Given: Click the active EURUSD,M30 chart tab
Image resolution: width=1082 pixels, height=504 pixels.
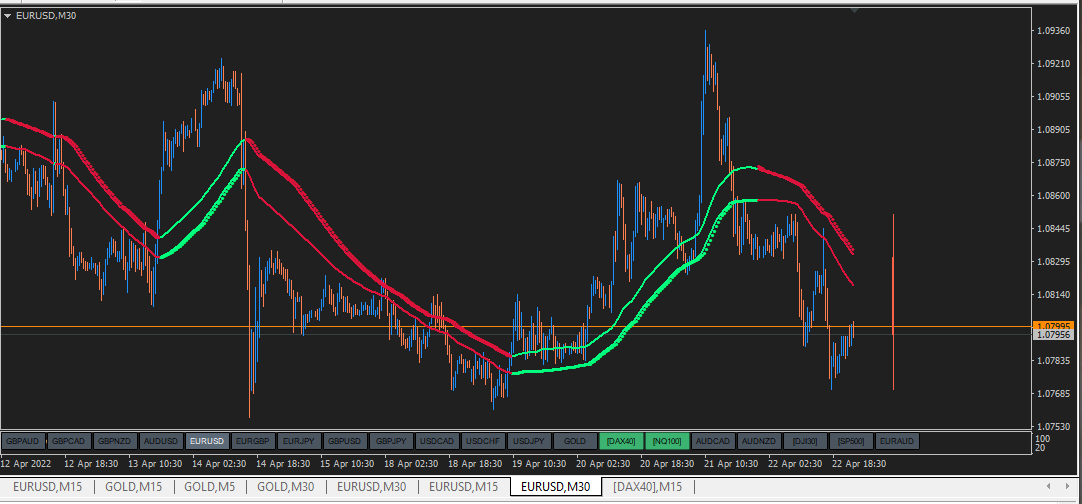Looking at the screenshot, I should (x=555, y=487).
